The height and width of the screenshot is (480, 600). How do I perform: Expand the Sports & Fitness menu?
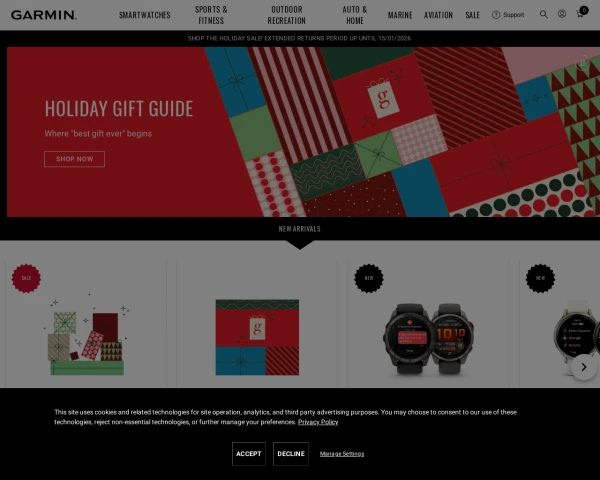[211, 15]
